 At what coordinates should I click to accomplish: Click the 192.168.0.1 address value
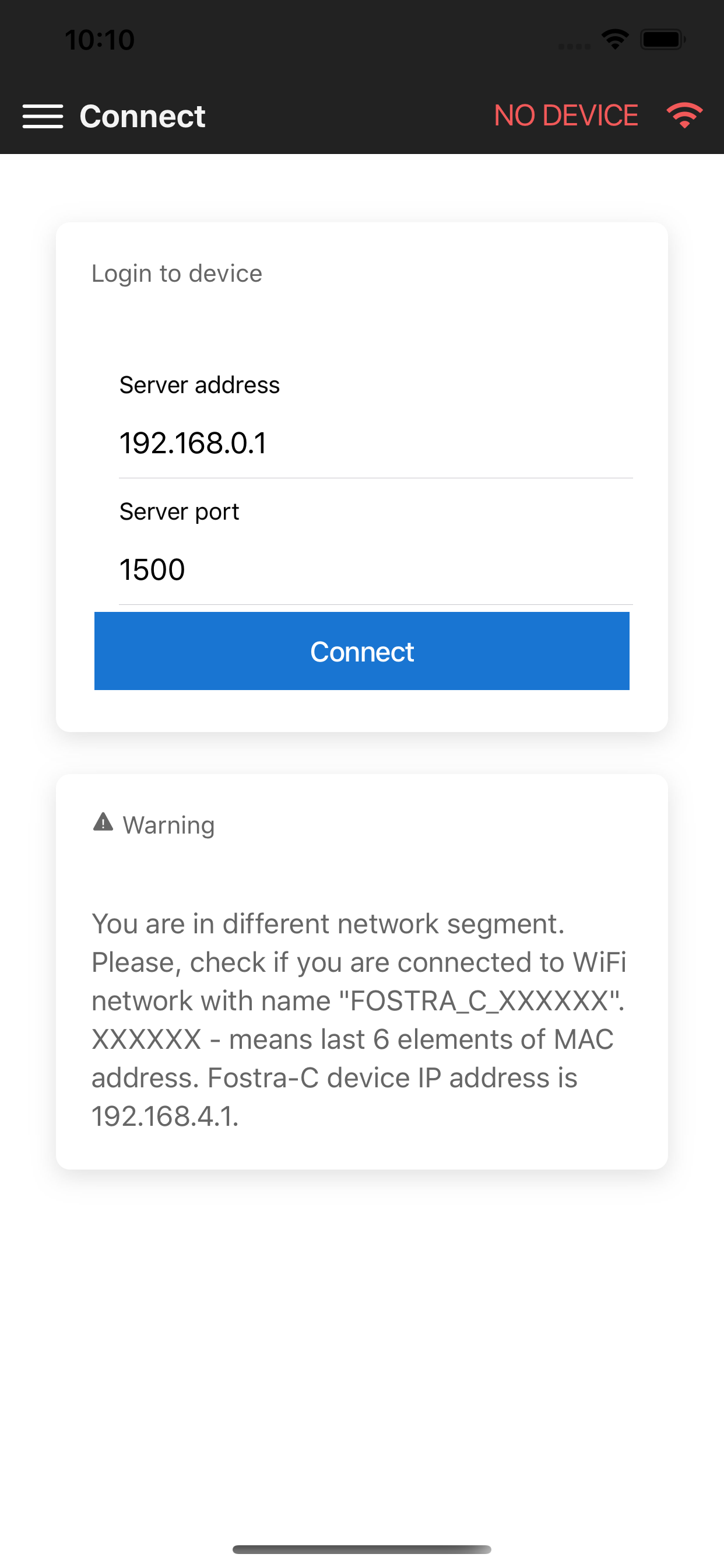[193, 443]
